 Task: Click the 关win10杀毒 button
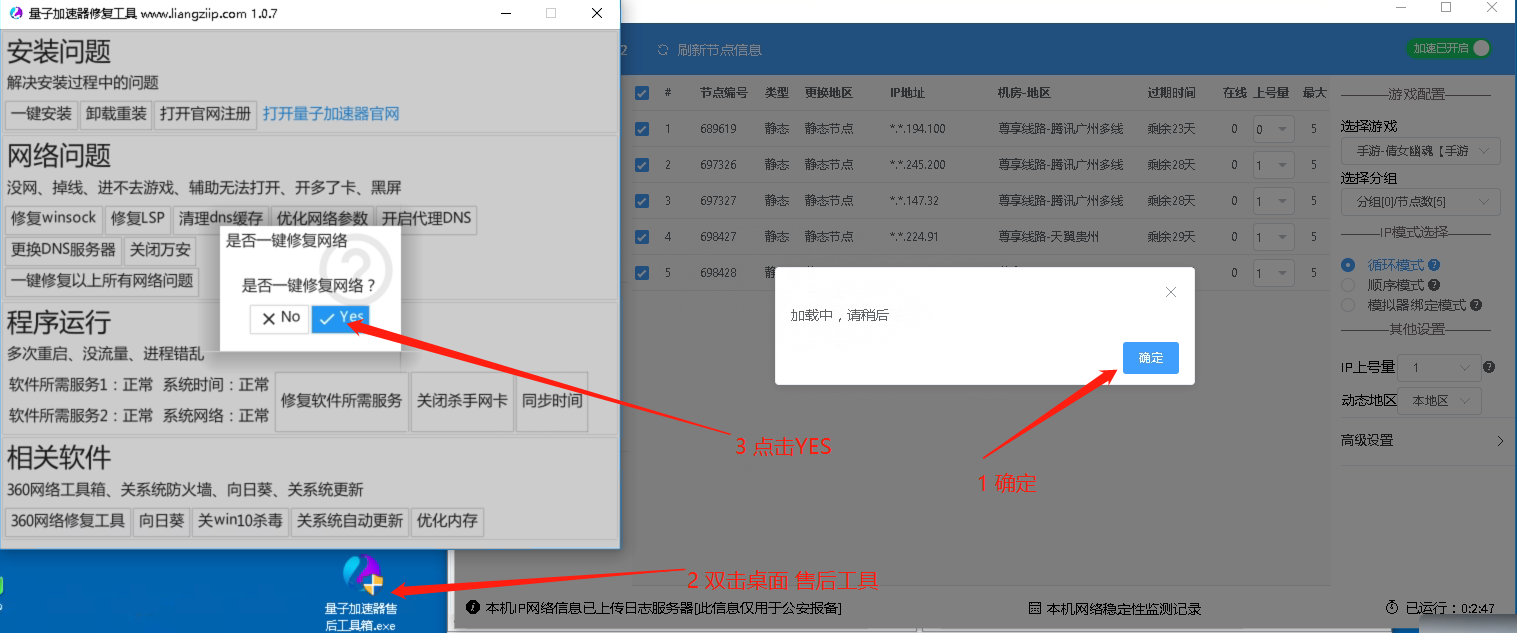pos(240,521)
